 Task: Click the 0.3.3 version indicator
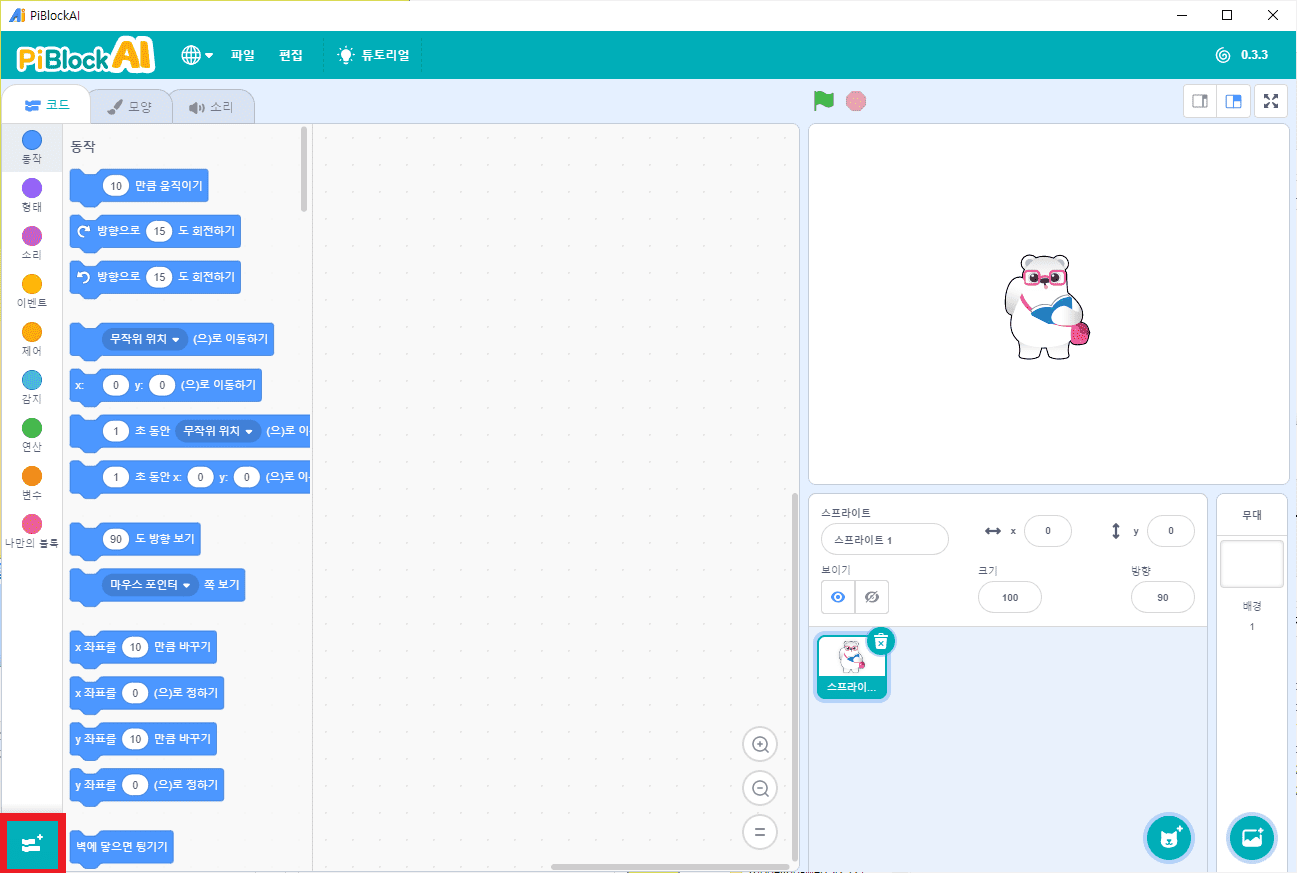1242,55
